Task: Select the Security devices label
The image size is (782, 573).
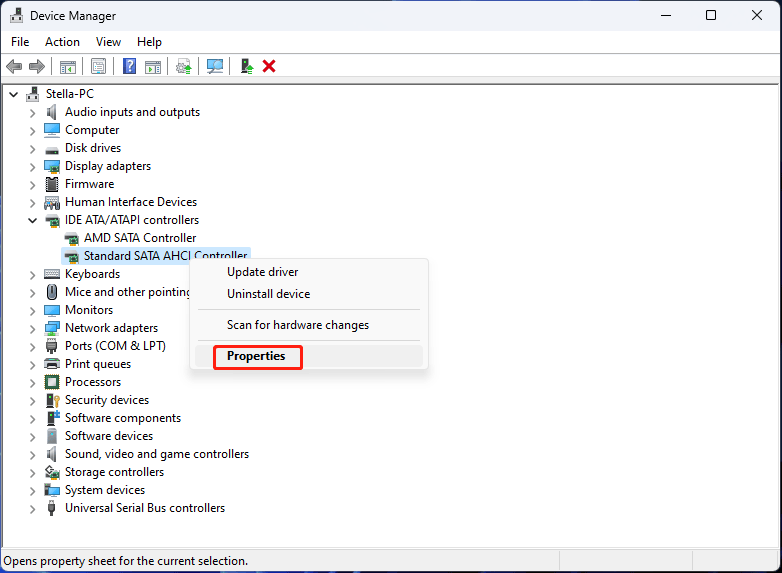Action: pyautogui.click(x=107, y=400)
